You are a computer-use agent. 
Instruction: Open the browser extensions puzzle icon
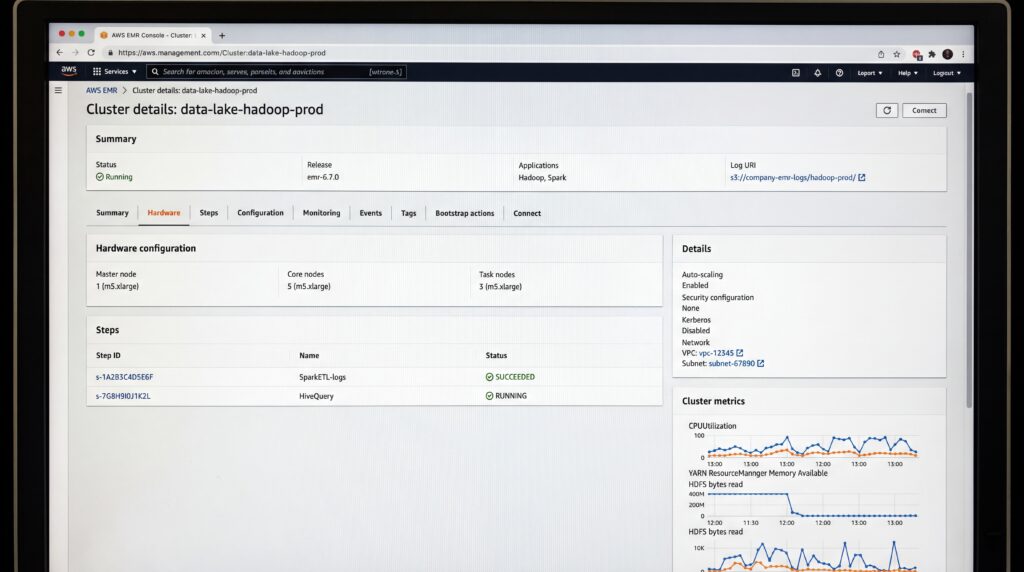tap(932, 54)
